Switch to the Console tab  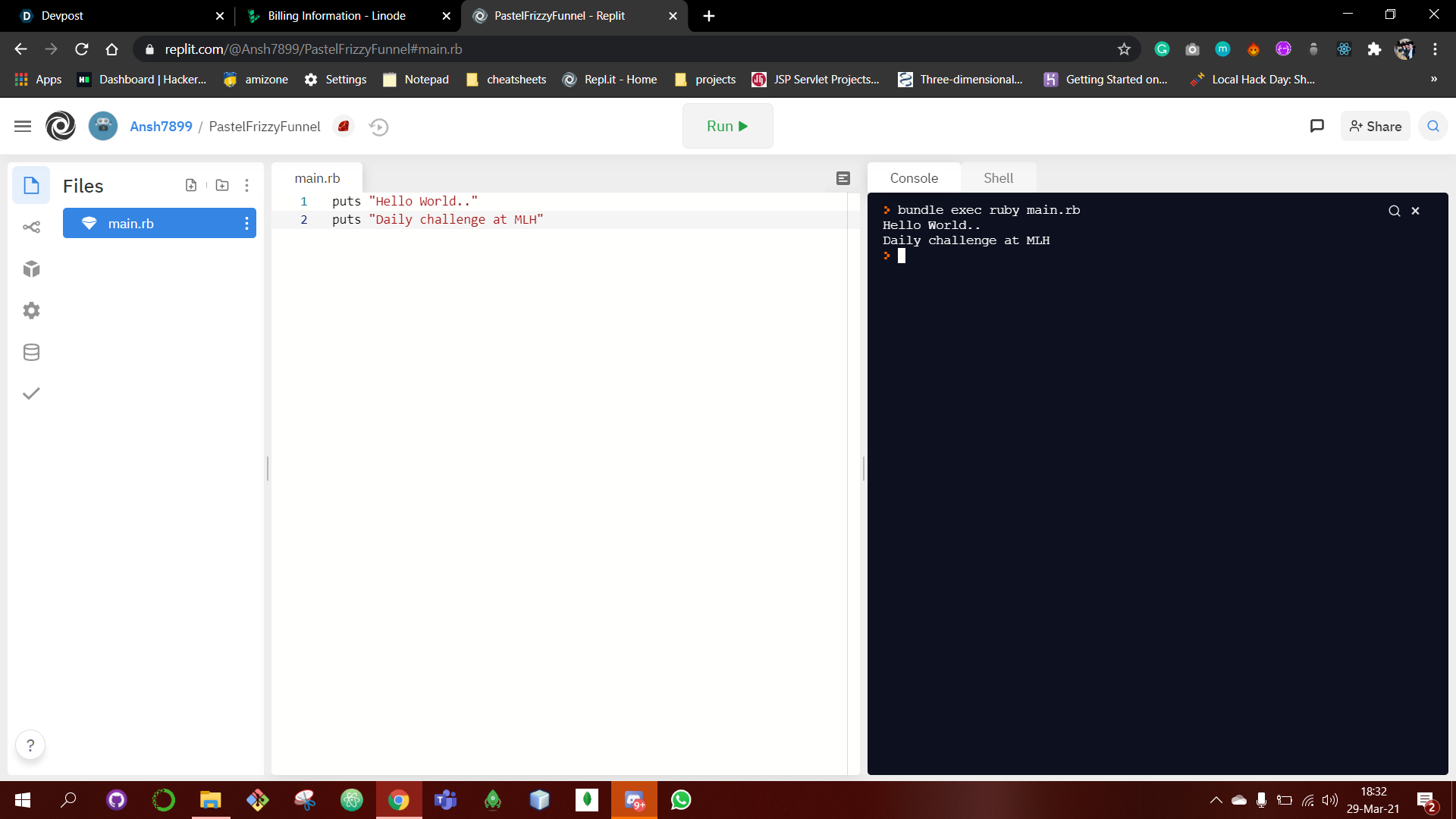point(914,178)
